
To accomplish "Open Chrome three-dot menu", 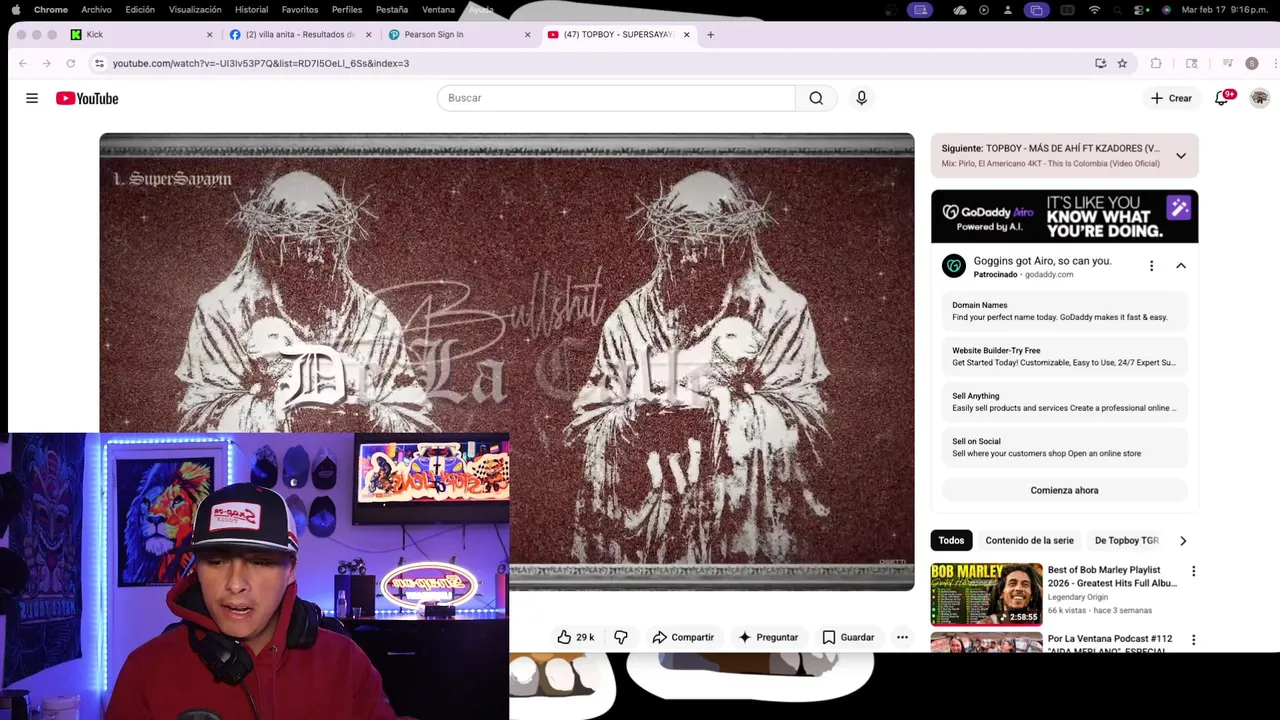I will (1275, 63).
